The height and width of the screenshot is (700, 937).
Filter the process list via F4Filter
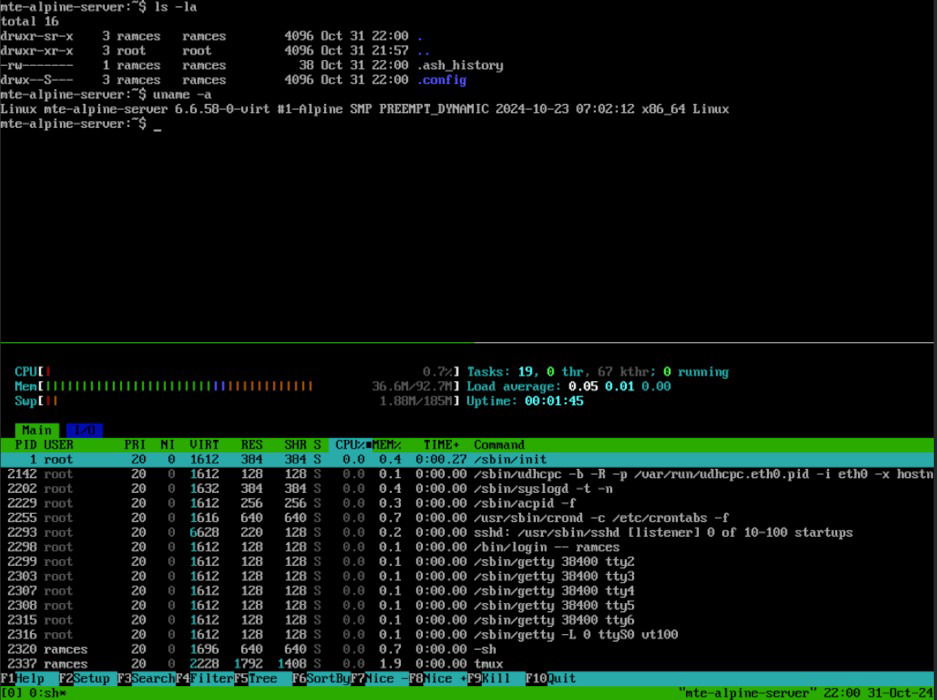(x=205, y=677)
